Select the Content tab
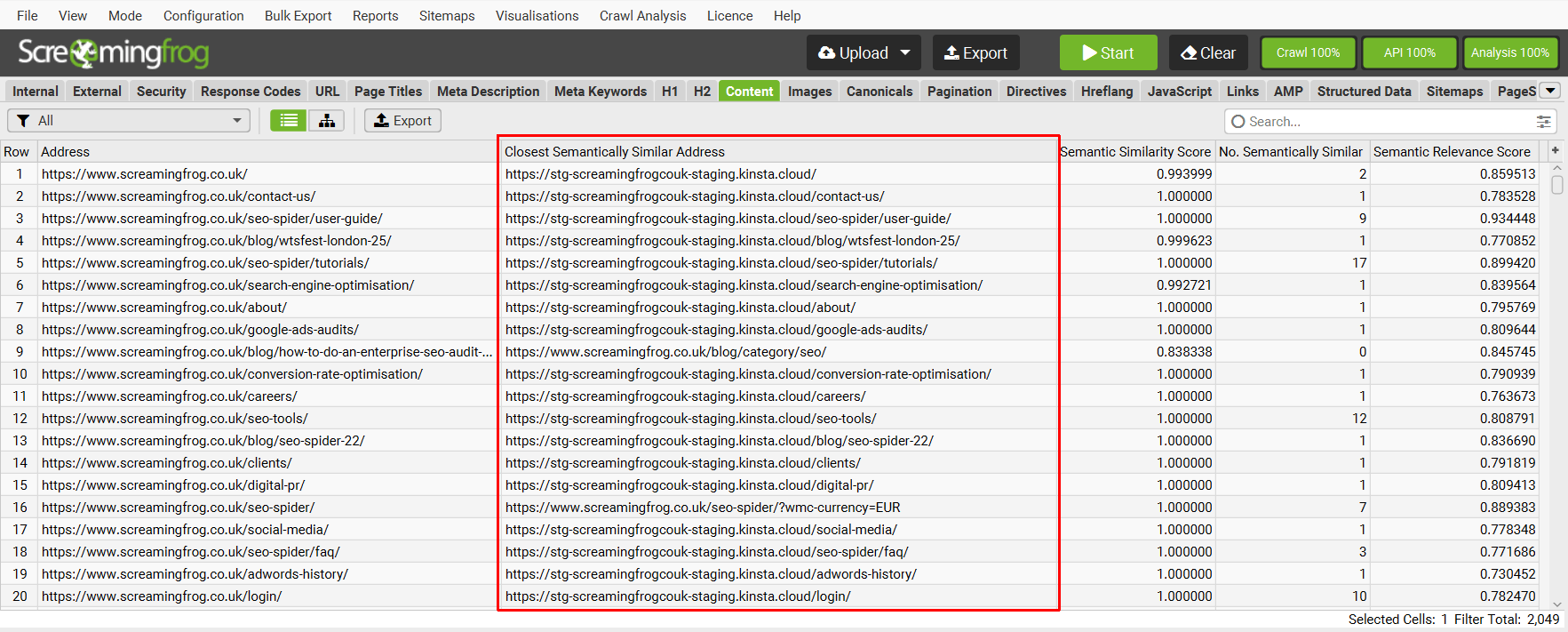 pos(749,91)
